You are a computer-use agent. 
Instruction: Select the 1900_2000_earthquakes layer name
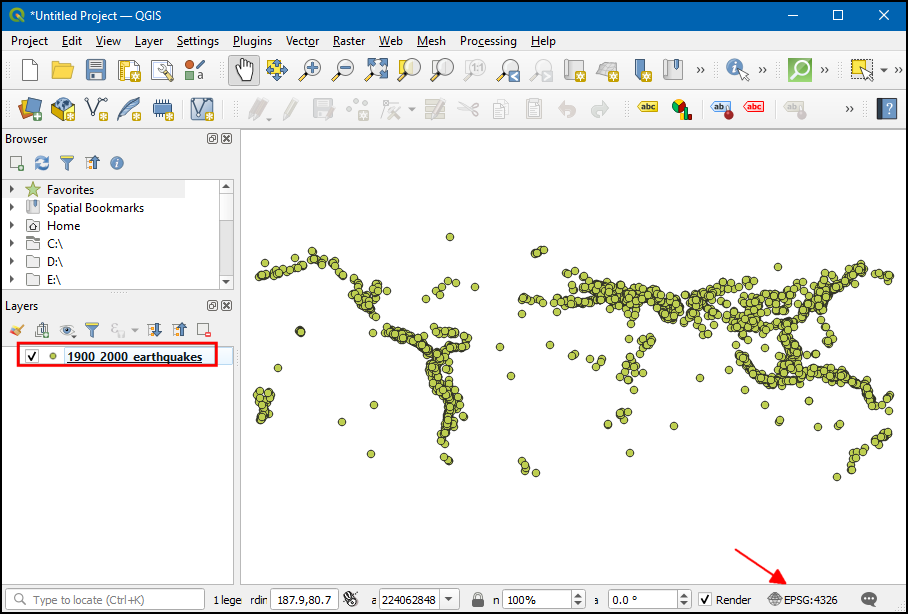pyautogui.click(x=134, y=357)
